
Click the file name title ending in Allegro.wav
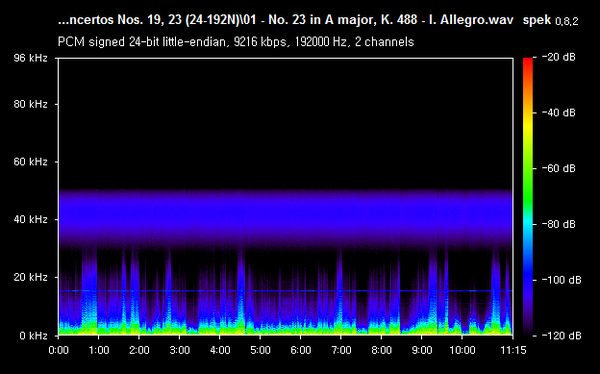point(285,20)
